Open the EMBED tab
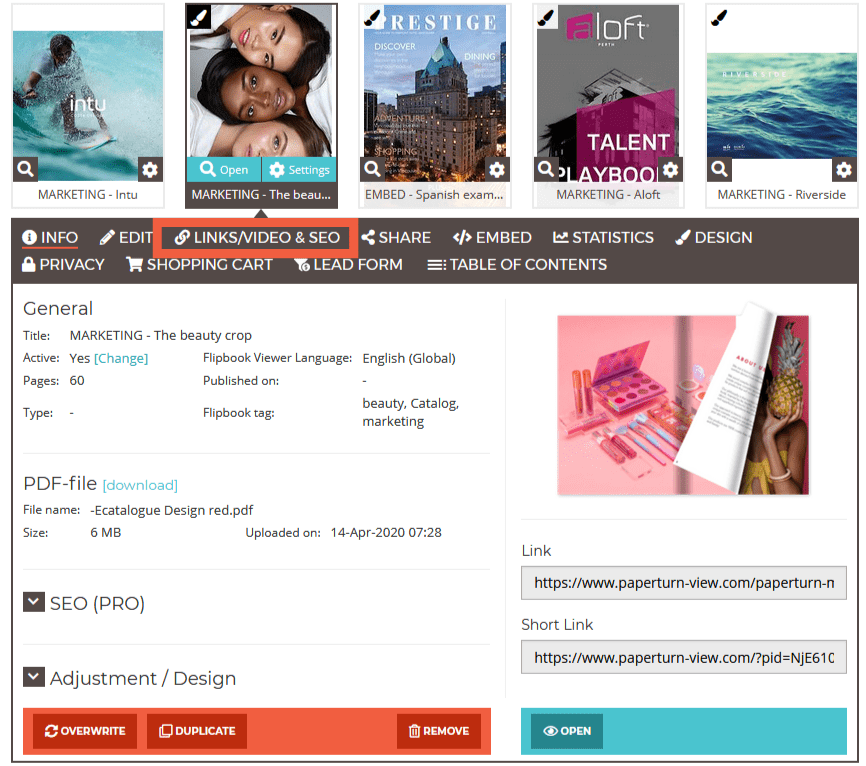This screenshot has height=766, width=866. (492, 238)
